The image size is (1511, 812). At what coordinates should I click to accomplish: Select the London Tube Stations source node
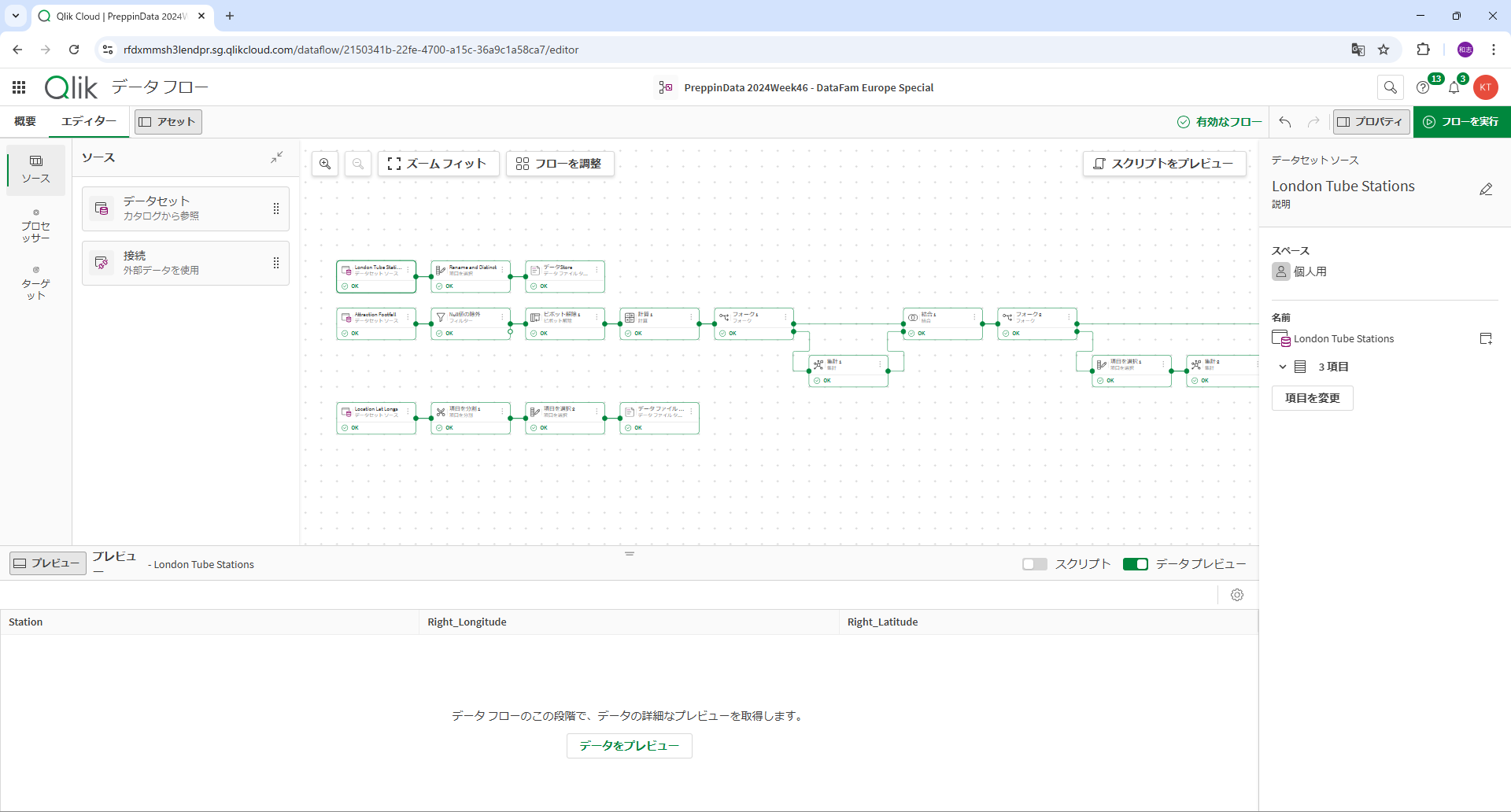pyautogui.click(x=376, y=276)
